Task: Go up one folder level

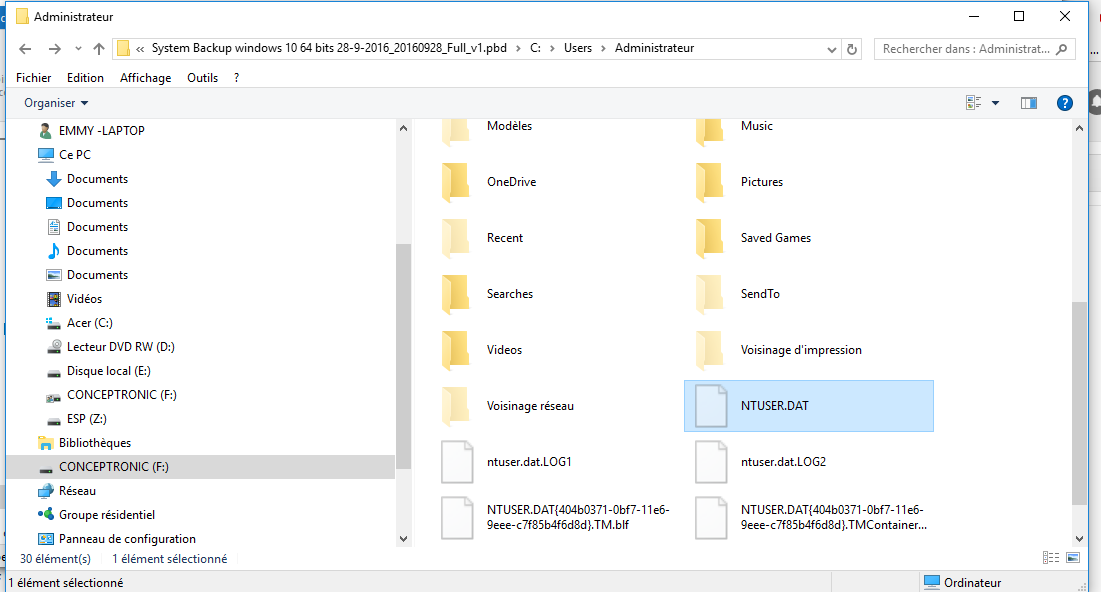Action: pyautogui.click(x=99, y=48)
